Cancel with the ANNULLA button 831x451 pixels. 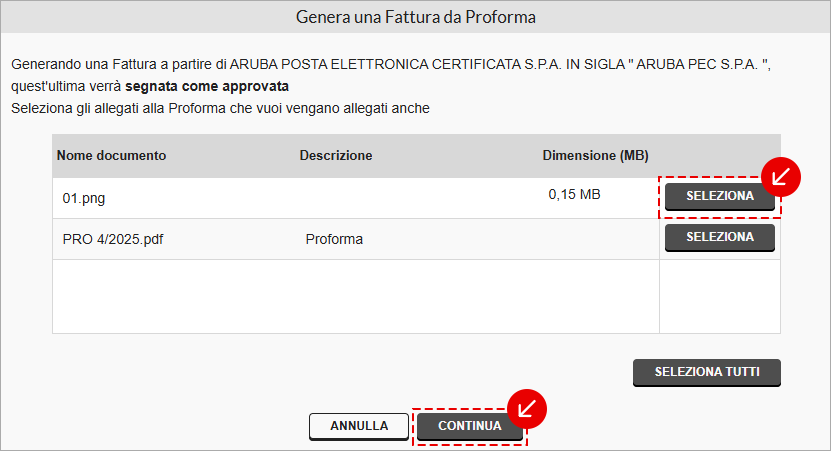coord(359,427)
